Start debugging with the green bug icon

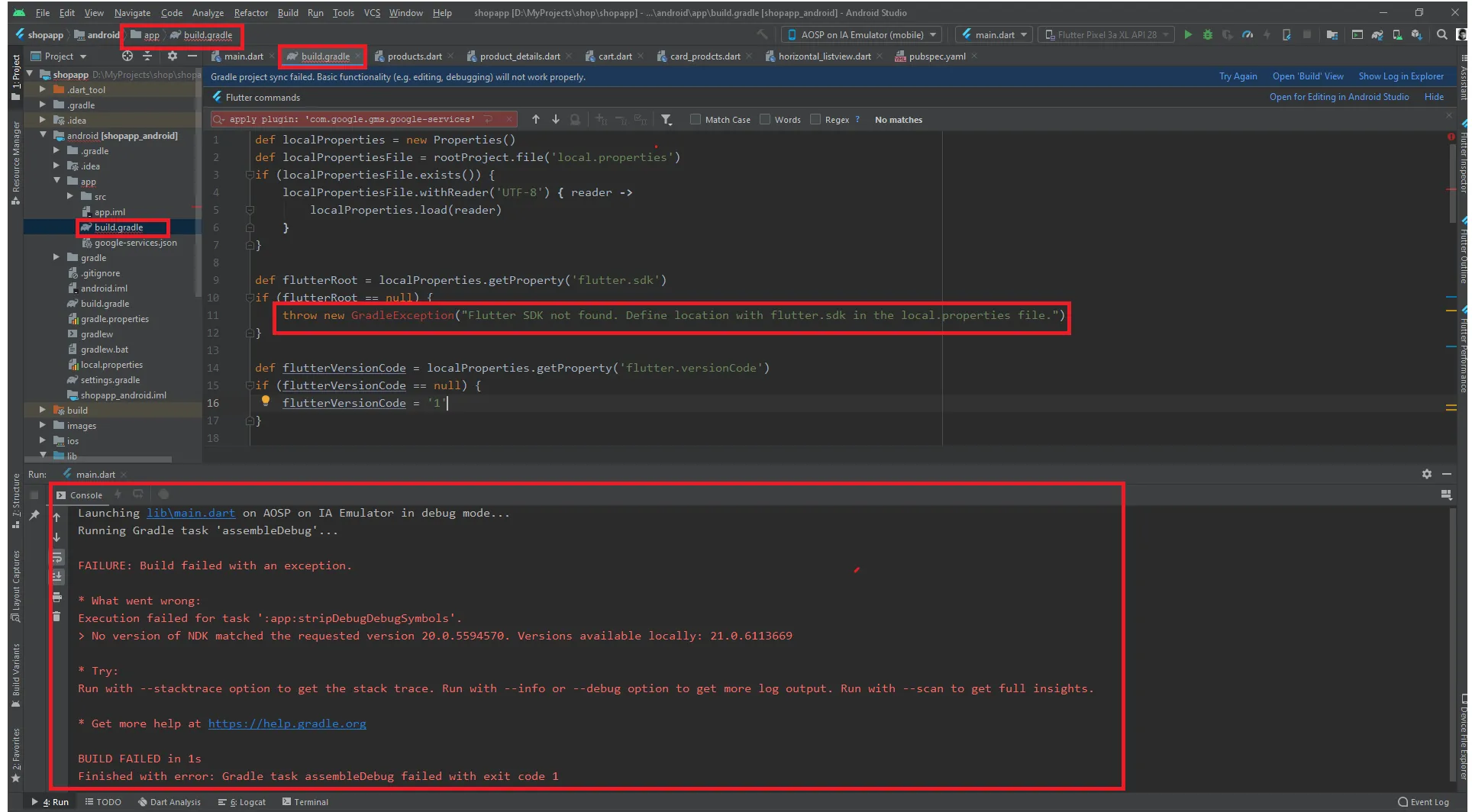click(x=1207, y=34)
